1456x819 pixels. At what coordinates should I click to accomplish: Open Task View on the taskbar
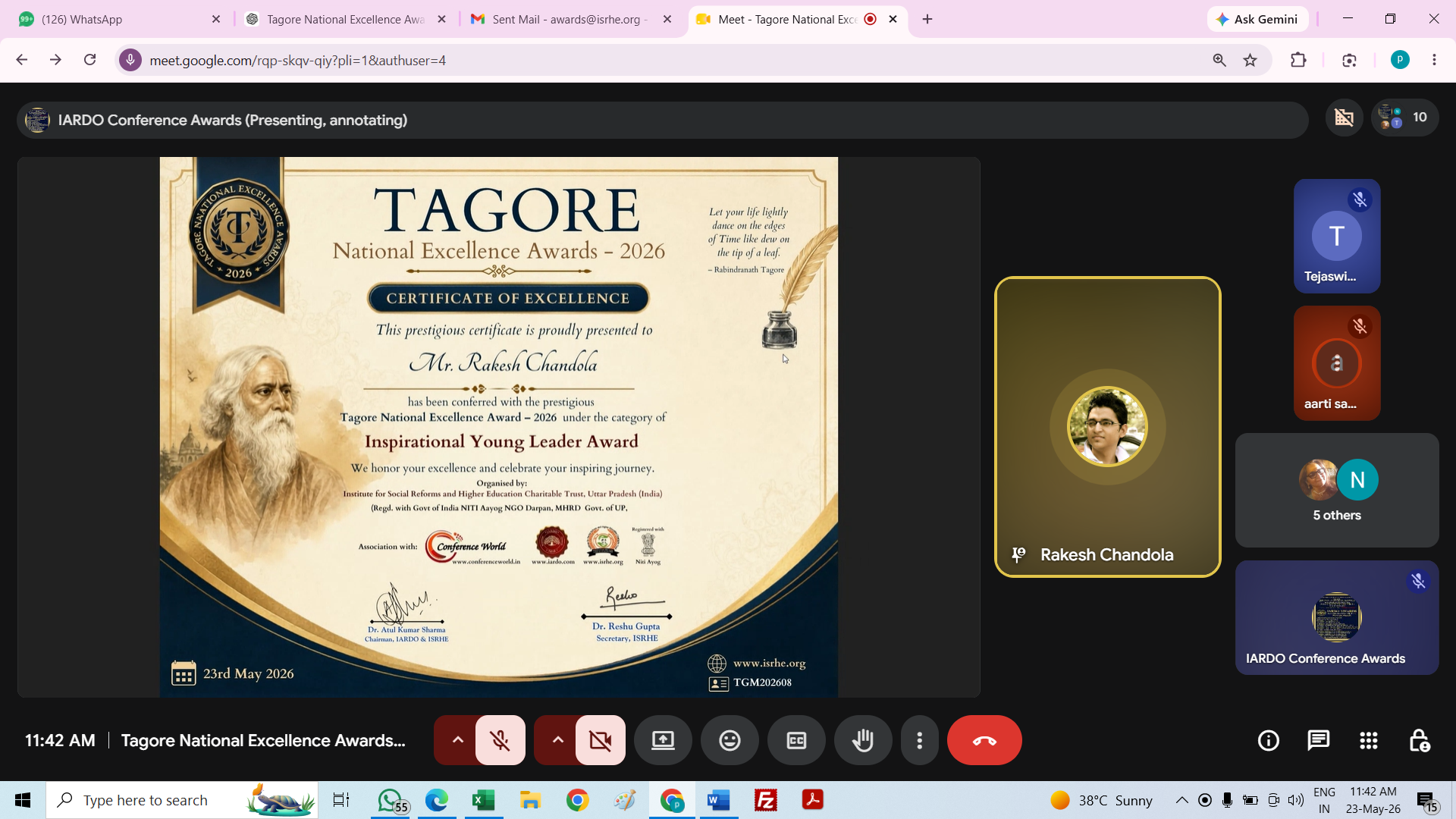[x=341, y=800]
